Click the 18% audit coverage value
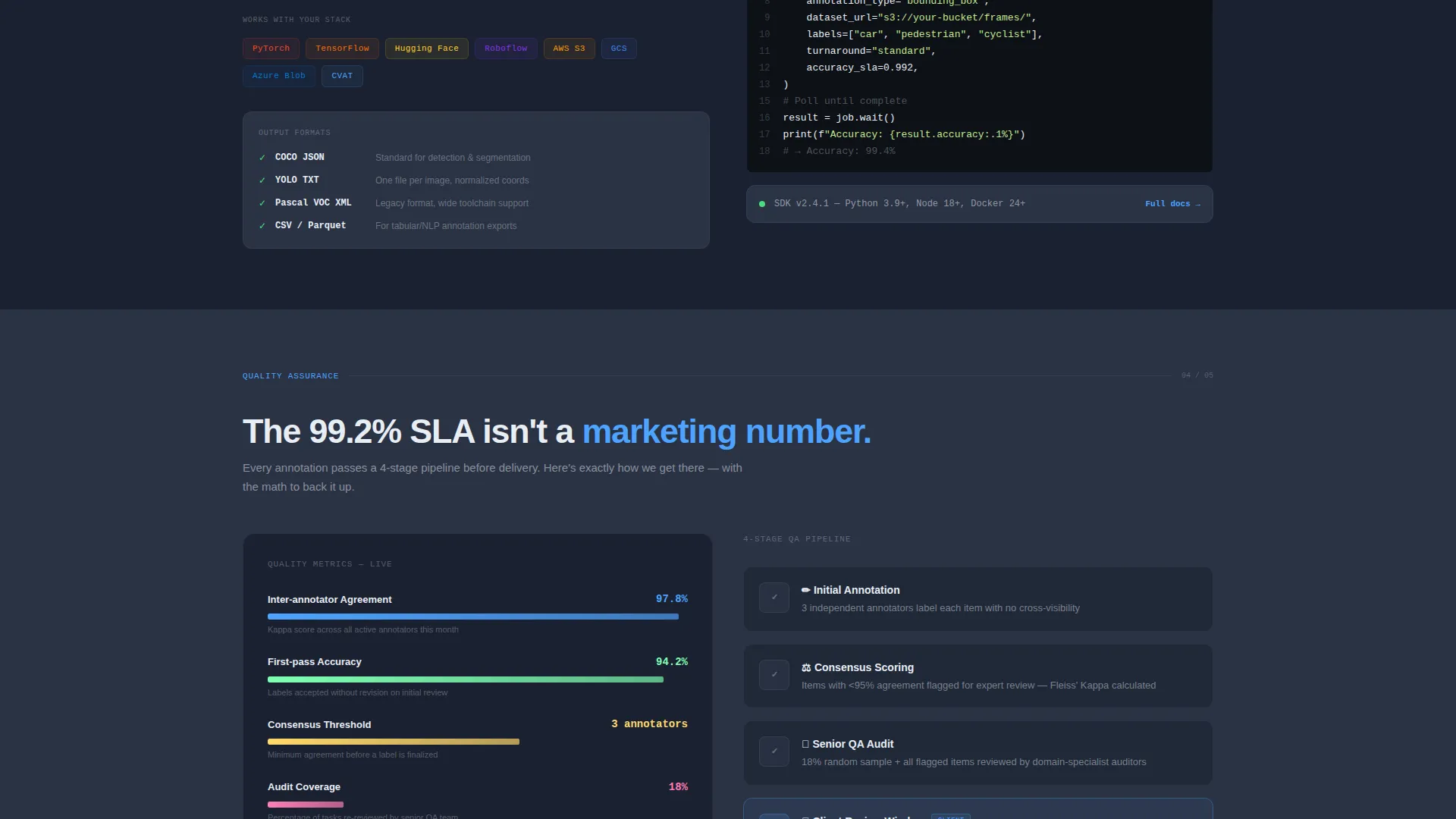This screenshot has width=1456, height=819. click(x=678, y=787)
